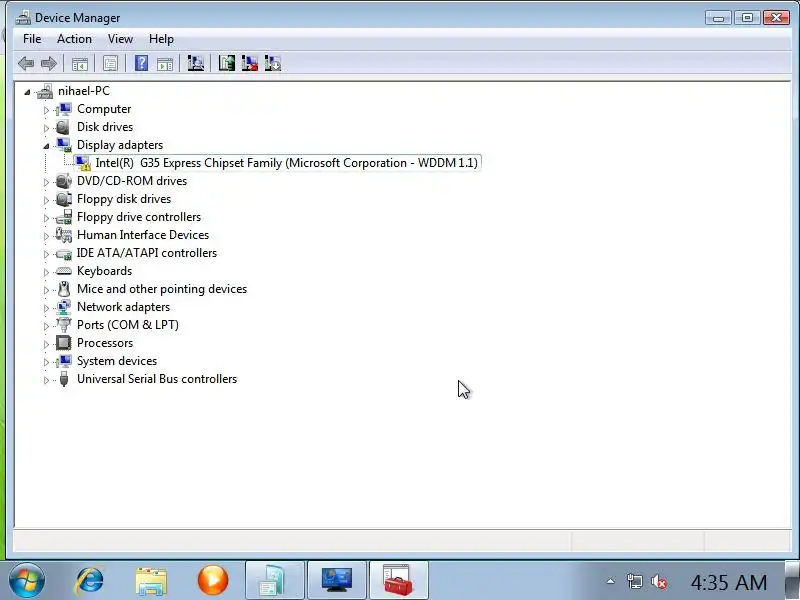Image resolution: width=800 pixels, height=600 pixels.
Task: Click the 4:35 AM taskbar clock
Action: pyautogui.click(x=729, y=582)
